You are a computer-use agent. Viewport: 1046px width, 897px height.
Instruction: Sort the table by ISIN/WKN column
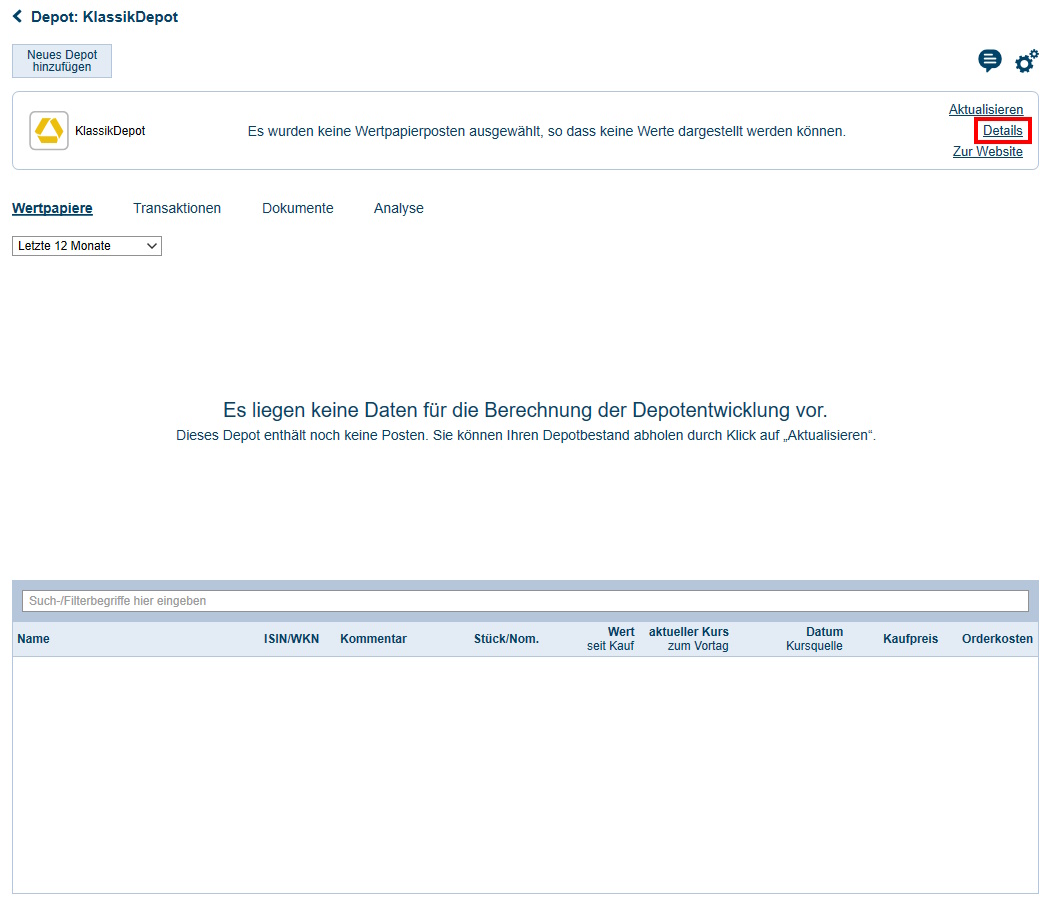click(291, 638)
